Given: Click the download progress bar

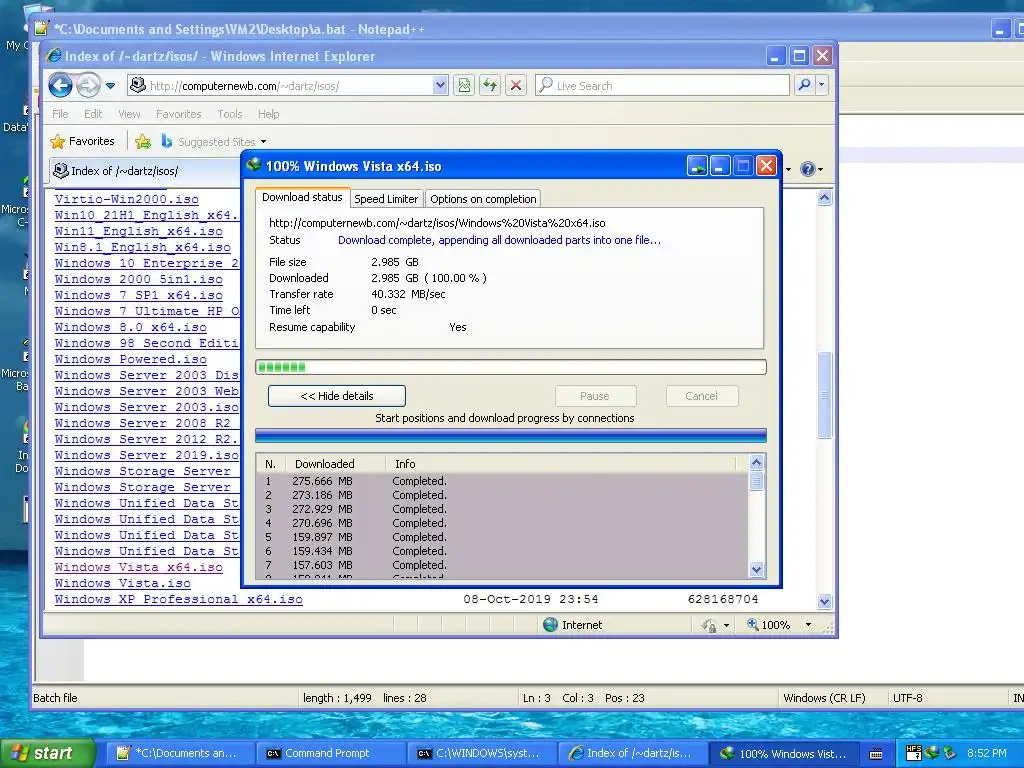Looking at the screenshot, I should [x=511, y=367].
